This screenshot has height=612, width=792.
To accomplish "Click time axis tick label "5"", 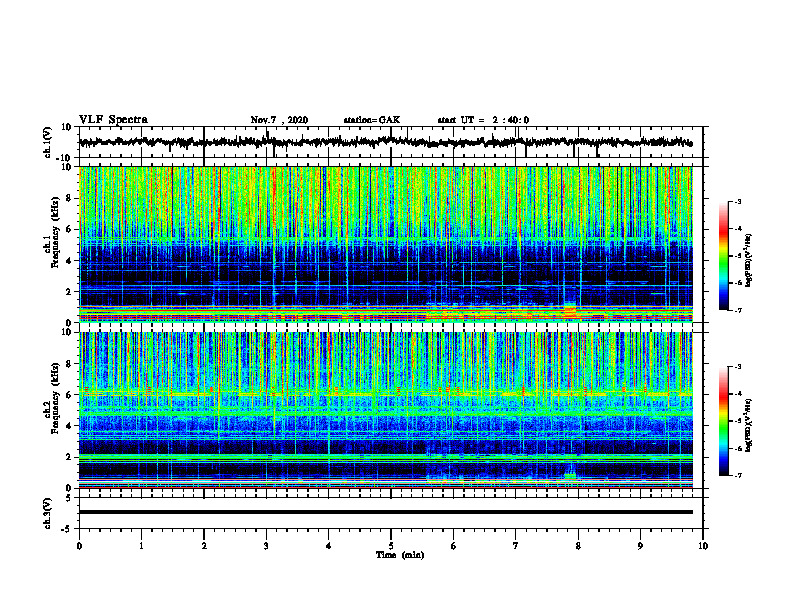I will tap(391, 546).
